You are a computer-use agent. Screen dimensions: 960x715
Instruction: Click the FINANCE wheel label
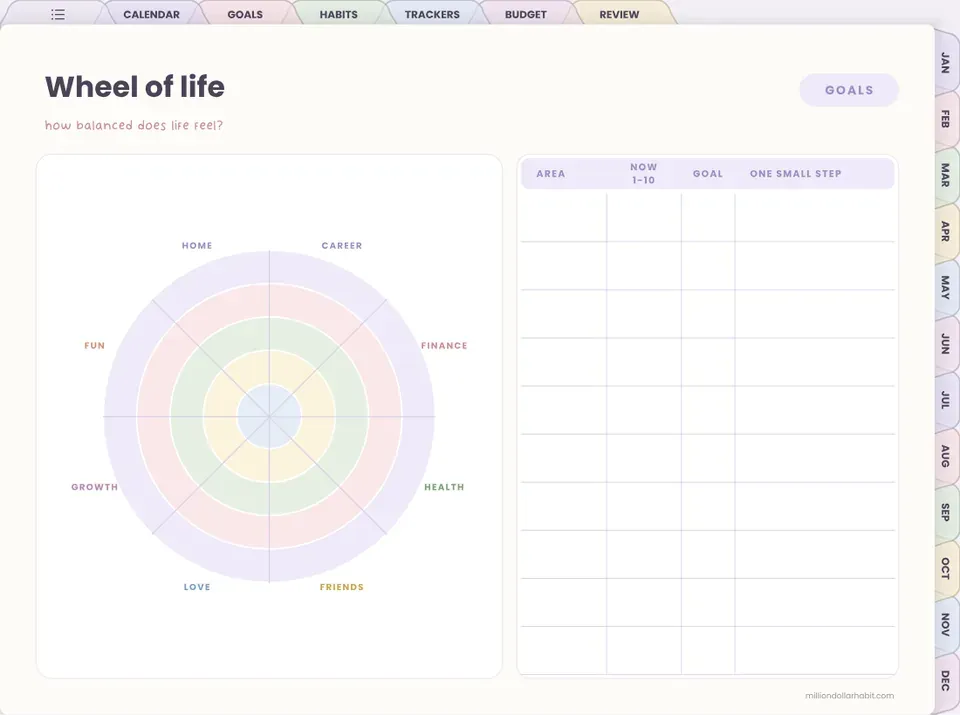pyautogui.click(x=444, y=346)
